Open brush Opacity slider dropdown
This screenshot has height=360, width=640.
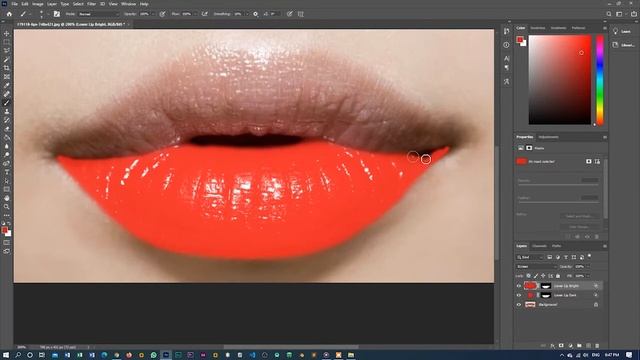[x=152, y=14]
